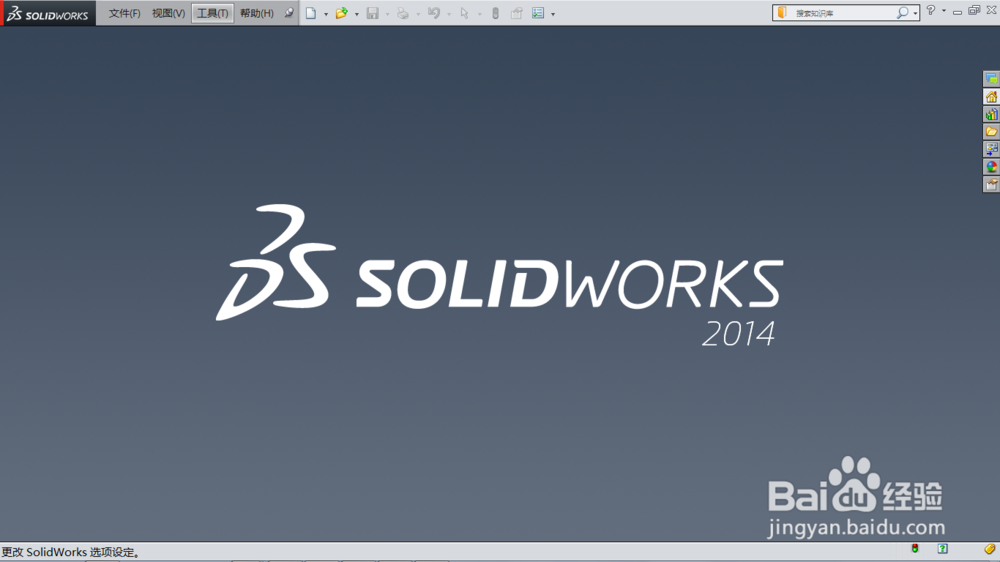Click the green question mark status icon

(943, 549)
